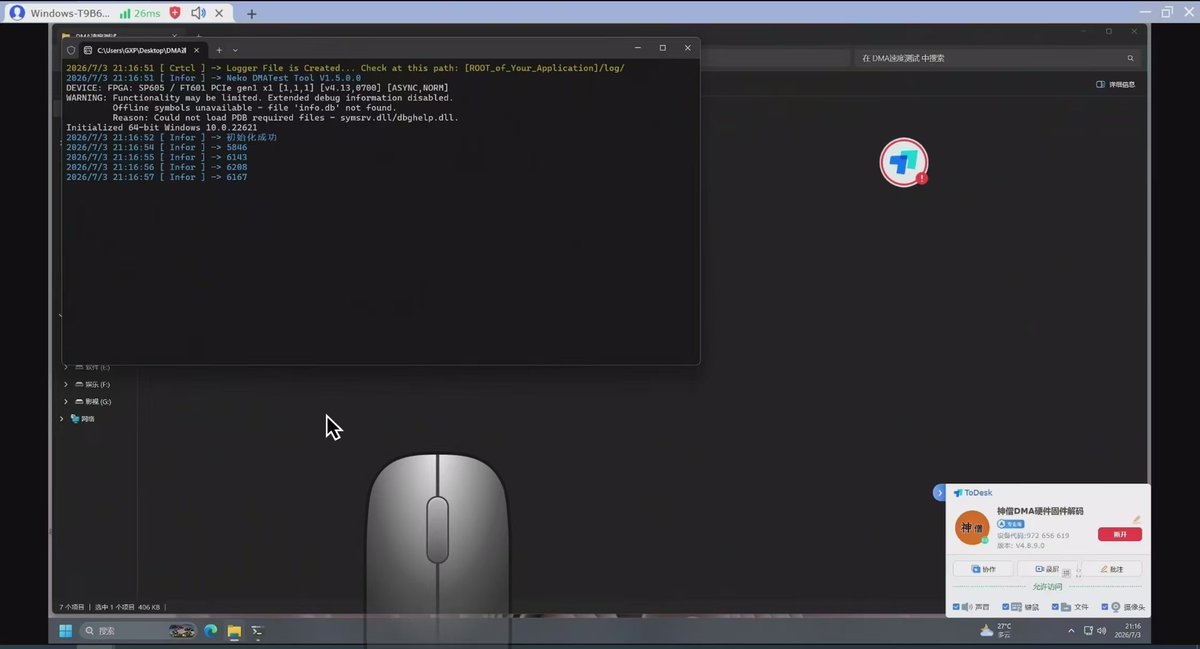
Task: Click the red shield security icon
Action: pyautogui.click(x=175, y=13)
